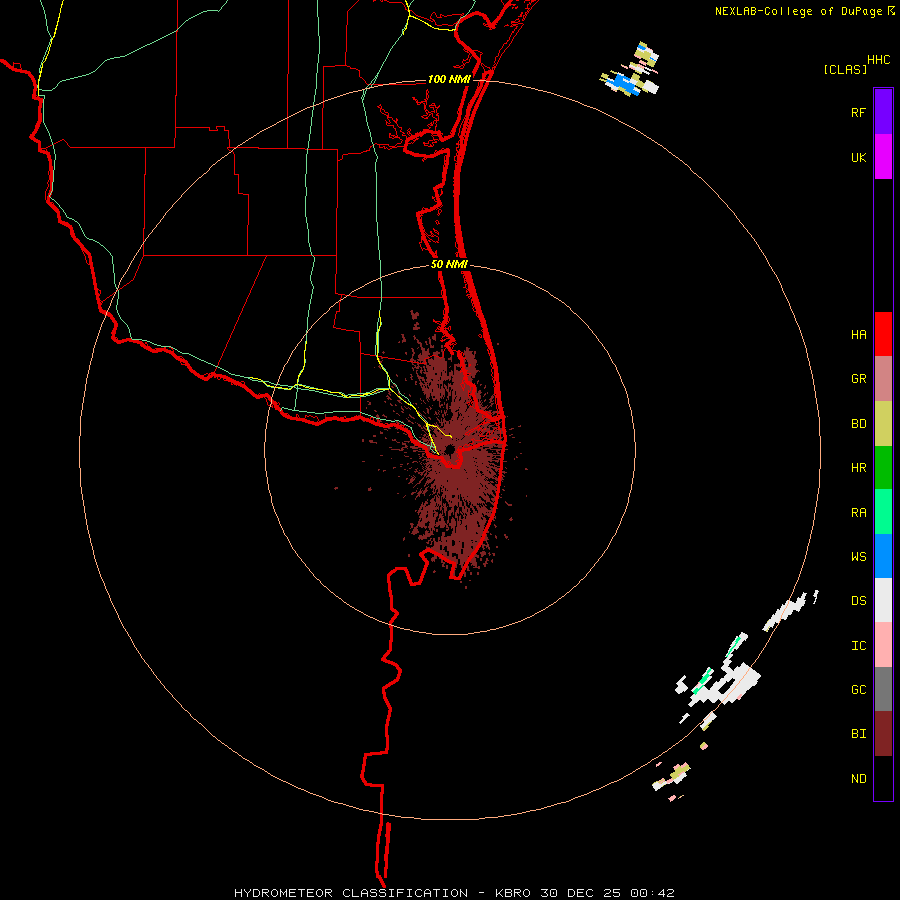Image resolution: width=900 pixels, height=900 pixels.
Task: Click the 'WS' legend label
Action: tap(858, 557)
